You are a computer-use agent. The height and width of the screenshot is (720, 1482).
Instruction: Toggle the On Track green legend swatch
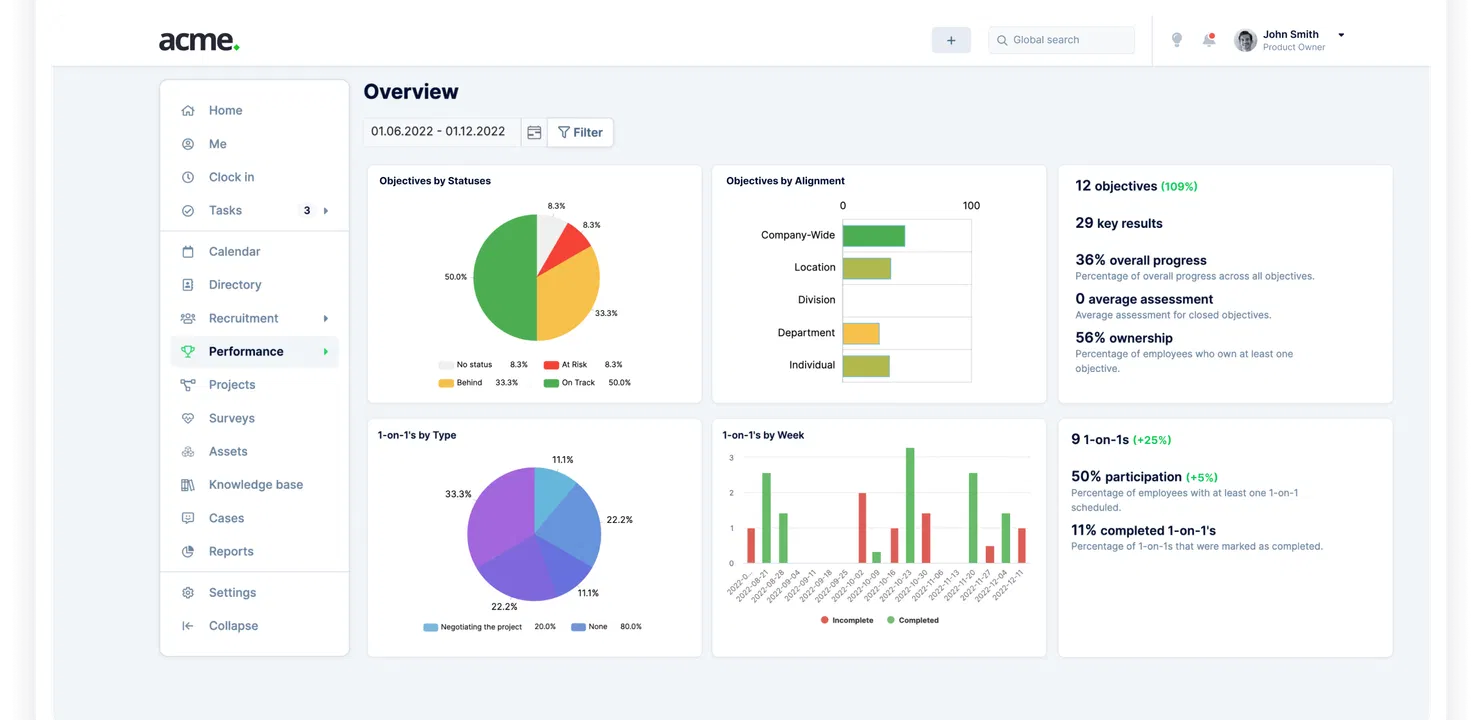point(551,383)
